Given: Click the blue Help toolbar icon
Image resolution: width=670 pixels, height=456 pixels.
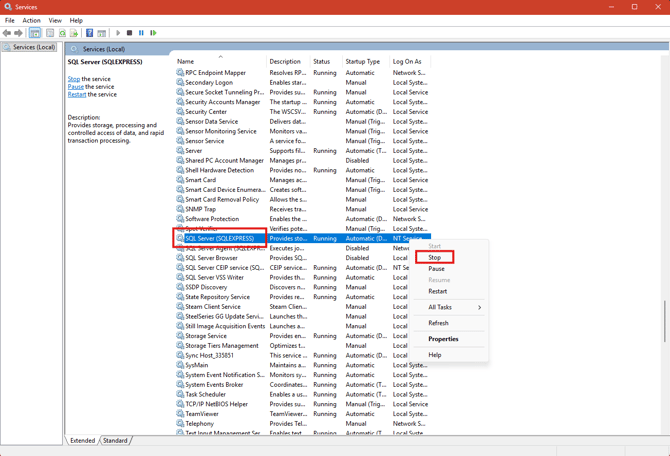Looking at the screenshot, I should (89, 33).
